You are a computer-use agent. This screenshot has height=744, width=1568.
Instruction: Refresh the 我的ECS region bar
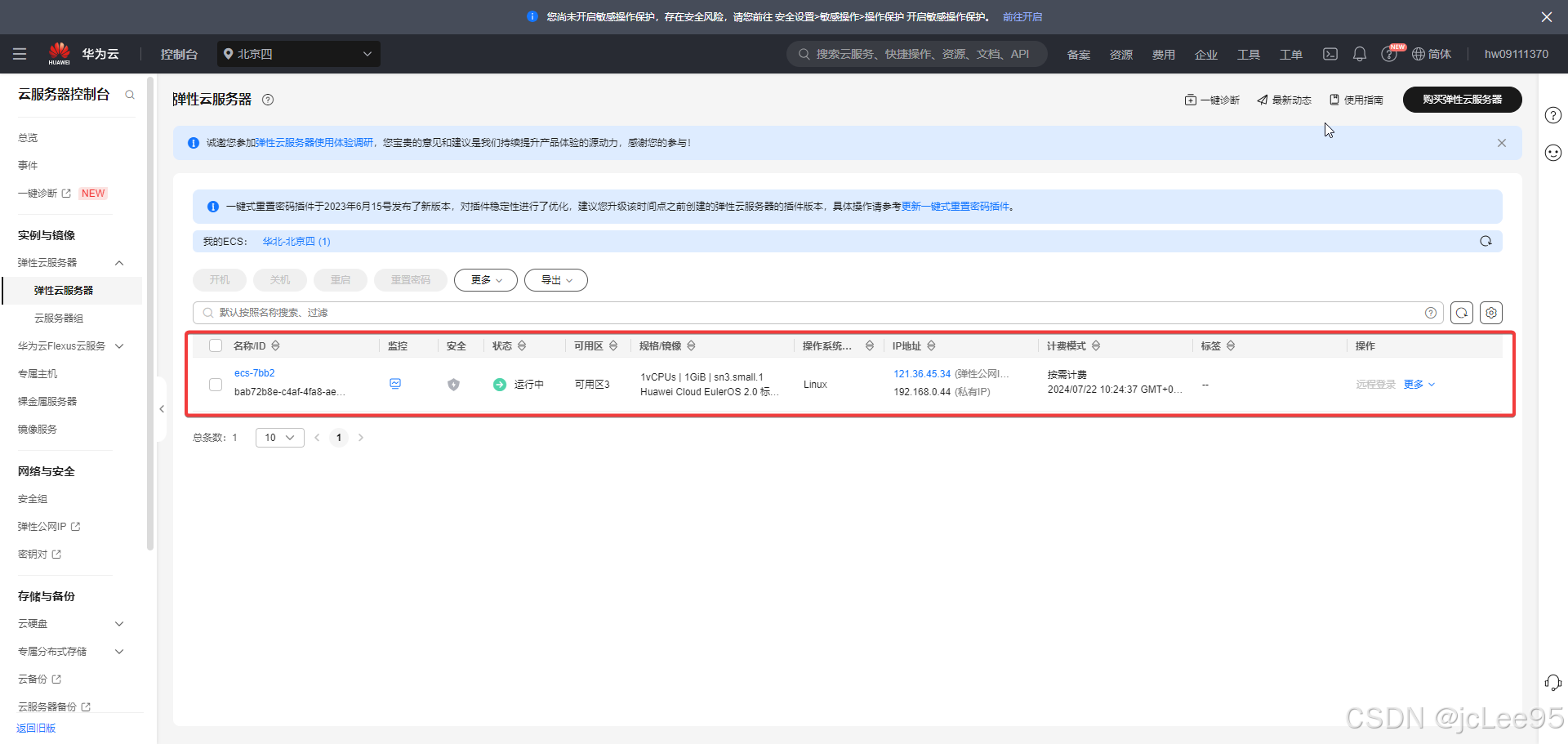pos(1486,241)
